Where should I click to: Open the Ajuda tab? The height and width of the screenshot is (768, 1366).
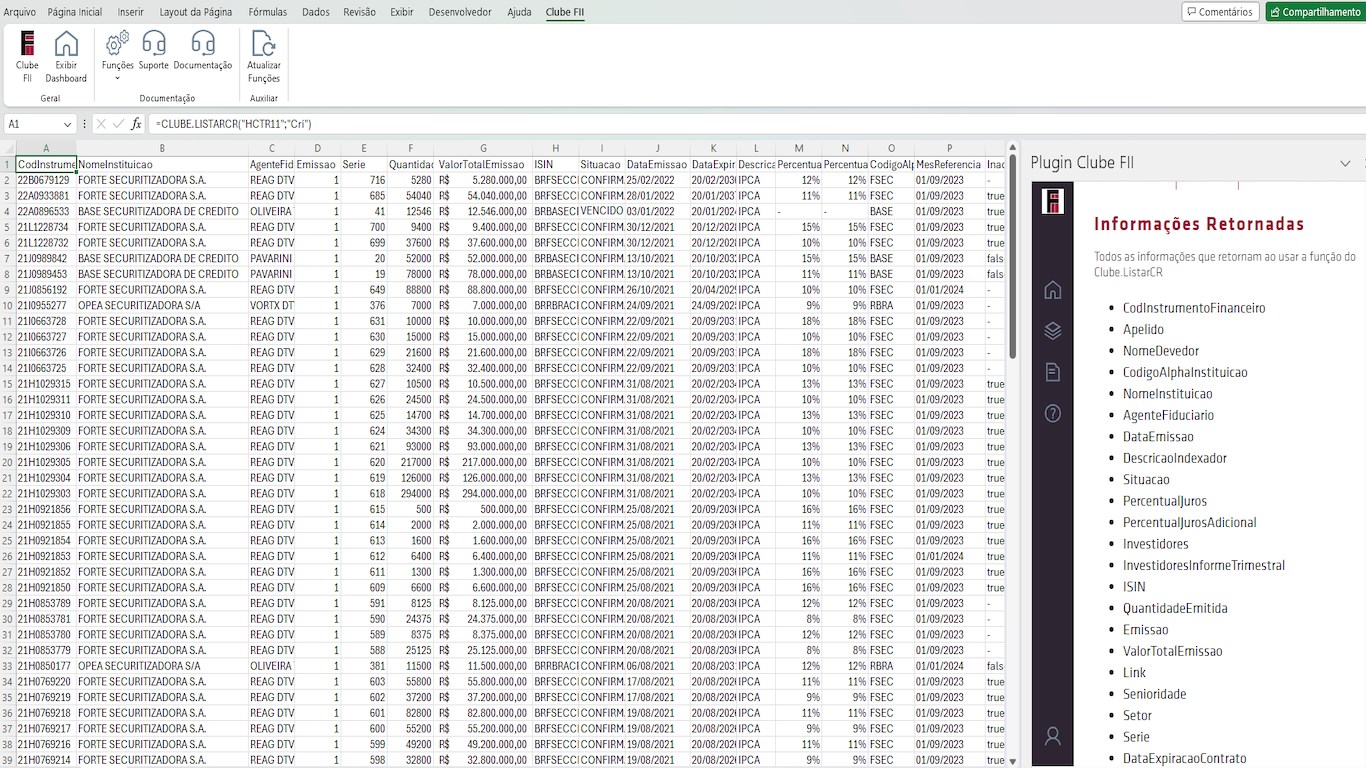pyautogui.click(x=520, y=12)
